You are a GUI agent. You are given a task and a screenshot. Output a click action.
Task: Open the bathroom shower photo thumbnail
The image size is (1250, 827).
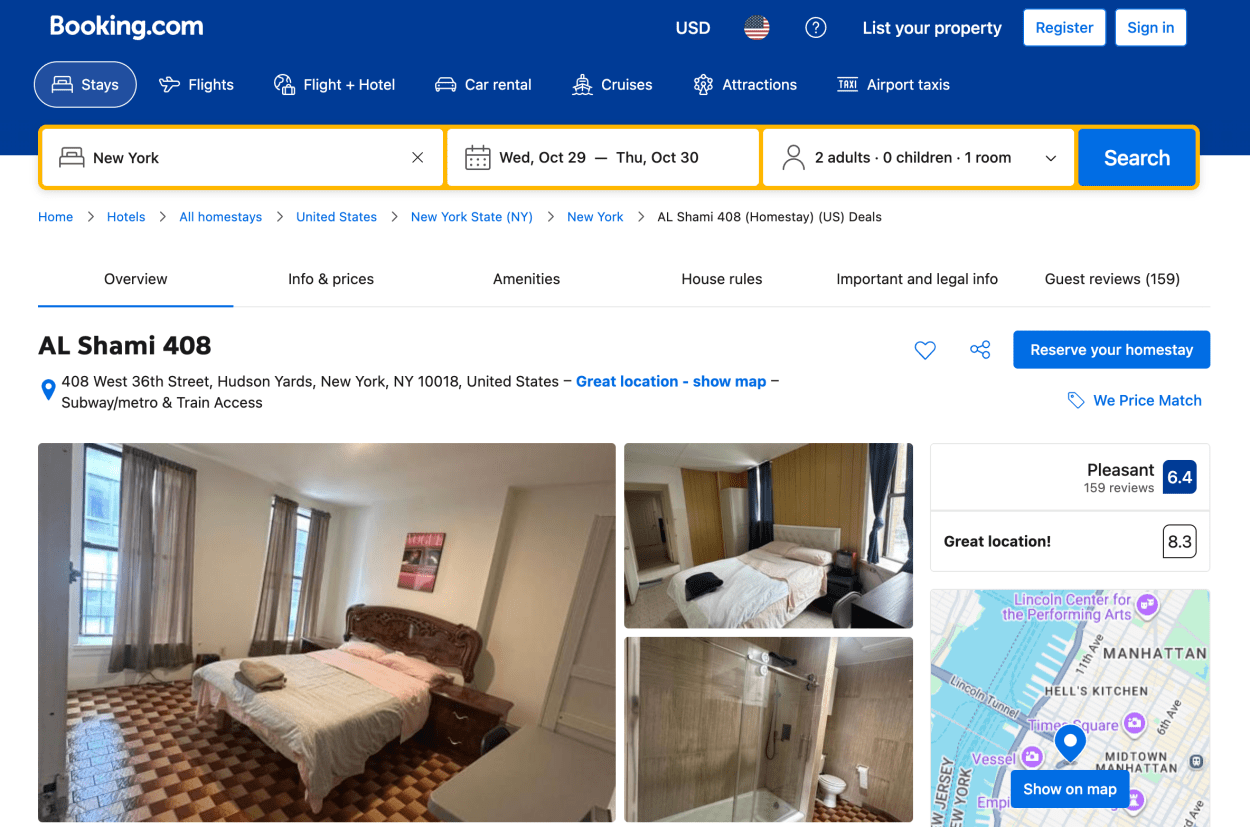pos(768,729)
